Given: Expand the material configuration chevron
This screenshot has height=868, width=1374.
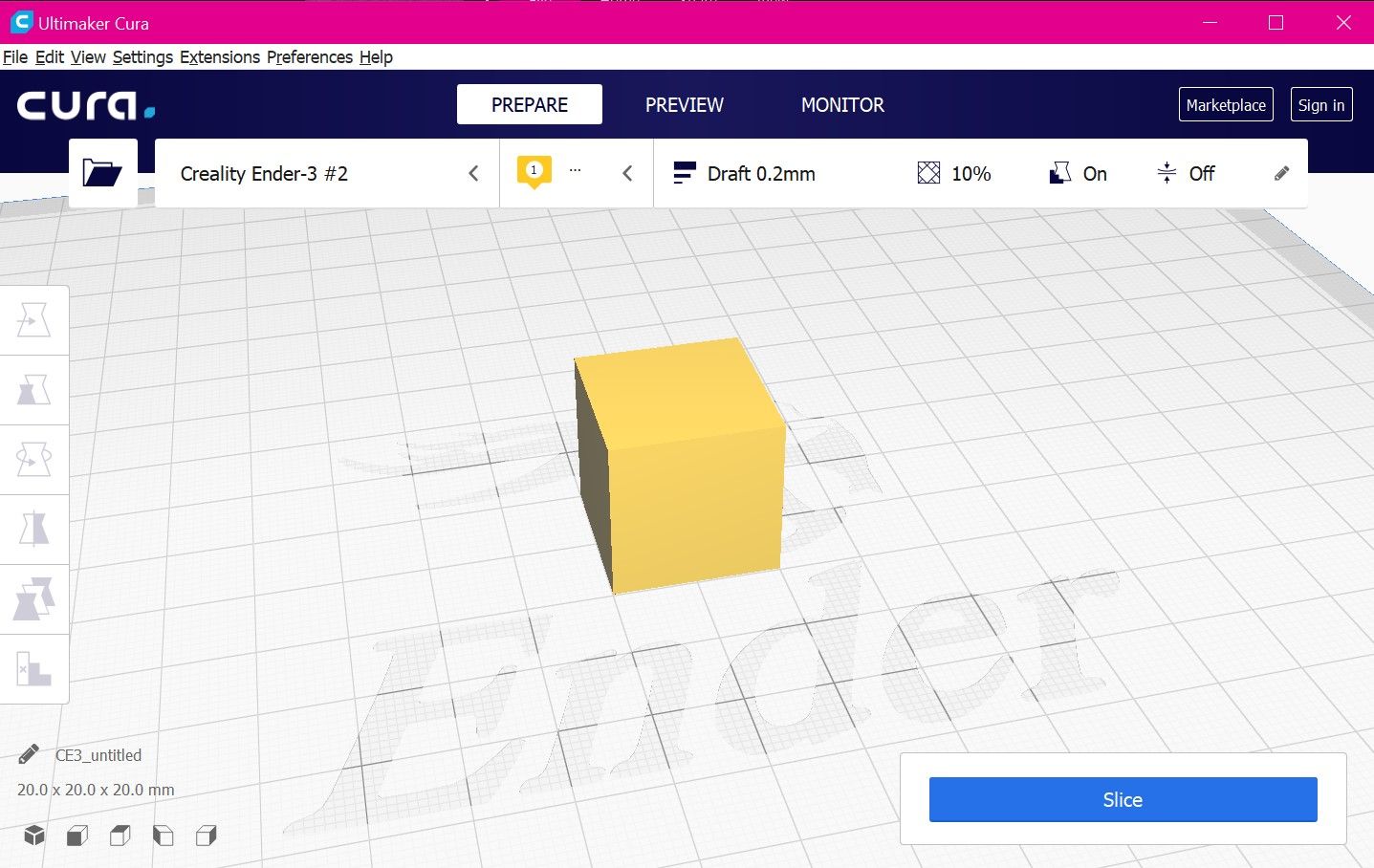Looking at the screenshot, I should pyautogui.click(x=627, y=173).
